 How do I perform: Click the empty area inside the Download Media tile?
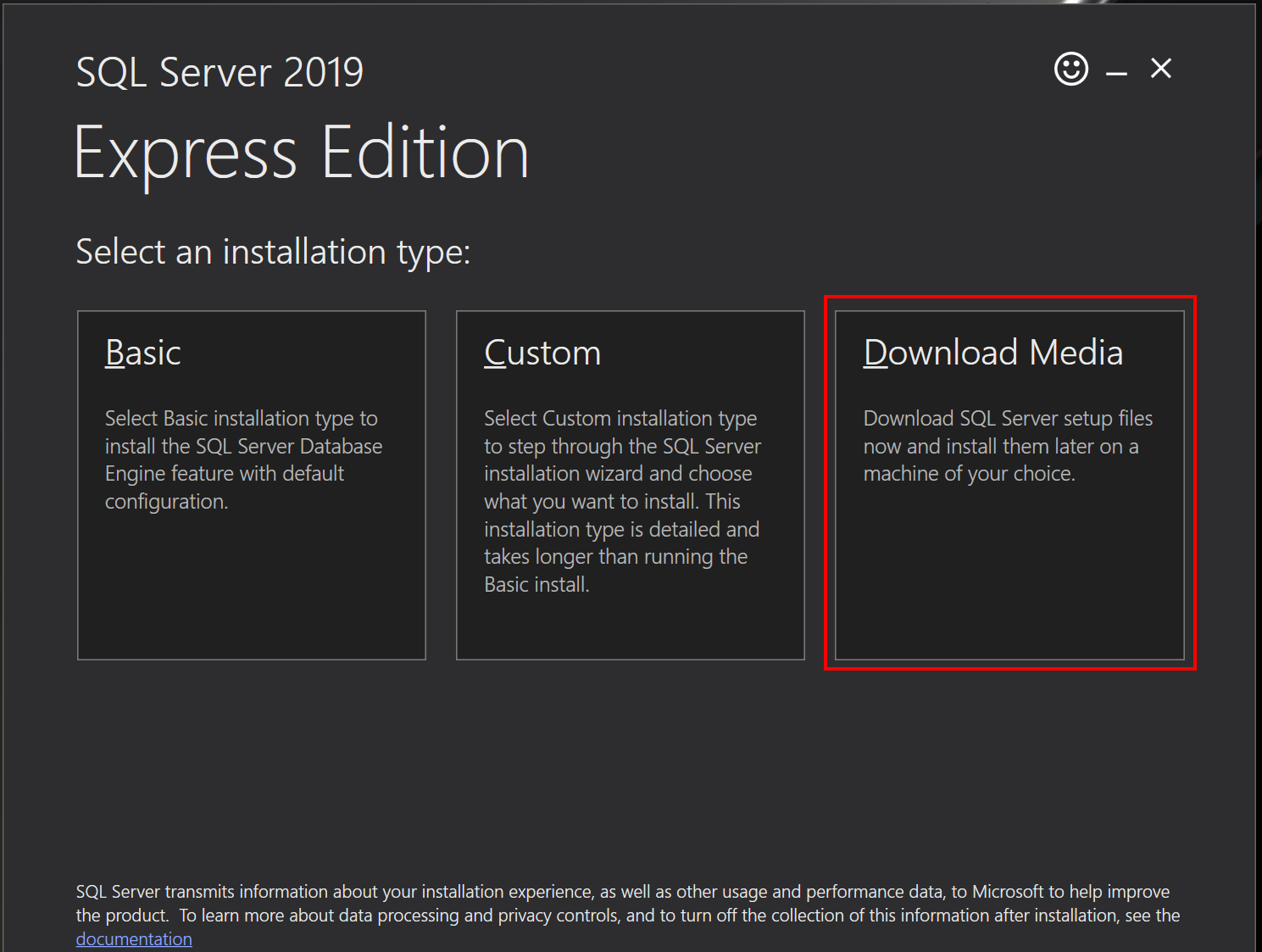point(1009,572)
